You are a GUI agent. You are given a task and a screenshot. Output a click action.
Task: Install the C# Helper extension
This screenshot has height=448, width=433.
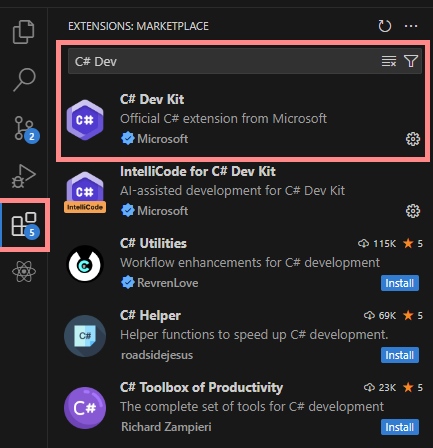400,355
